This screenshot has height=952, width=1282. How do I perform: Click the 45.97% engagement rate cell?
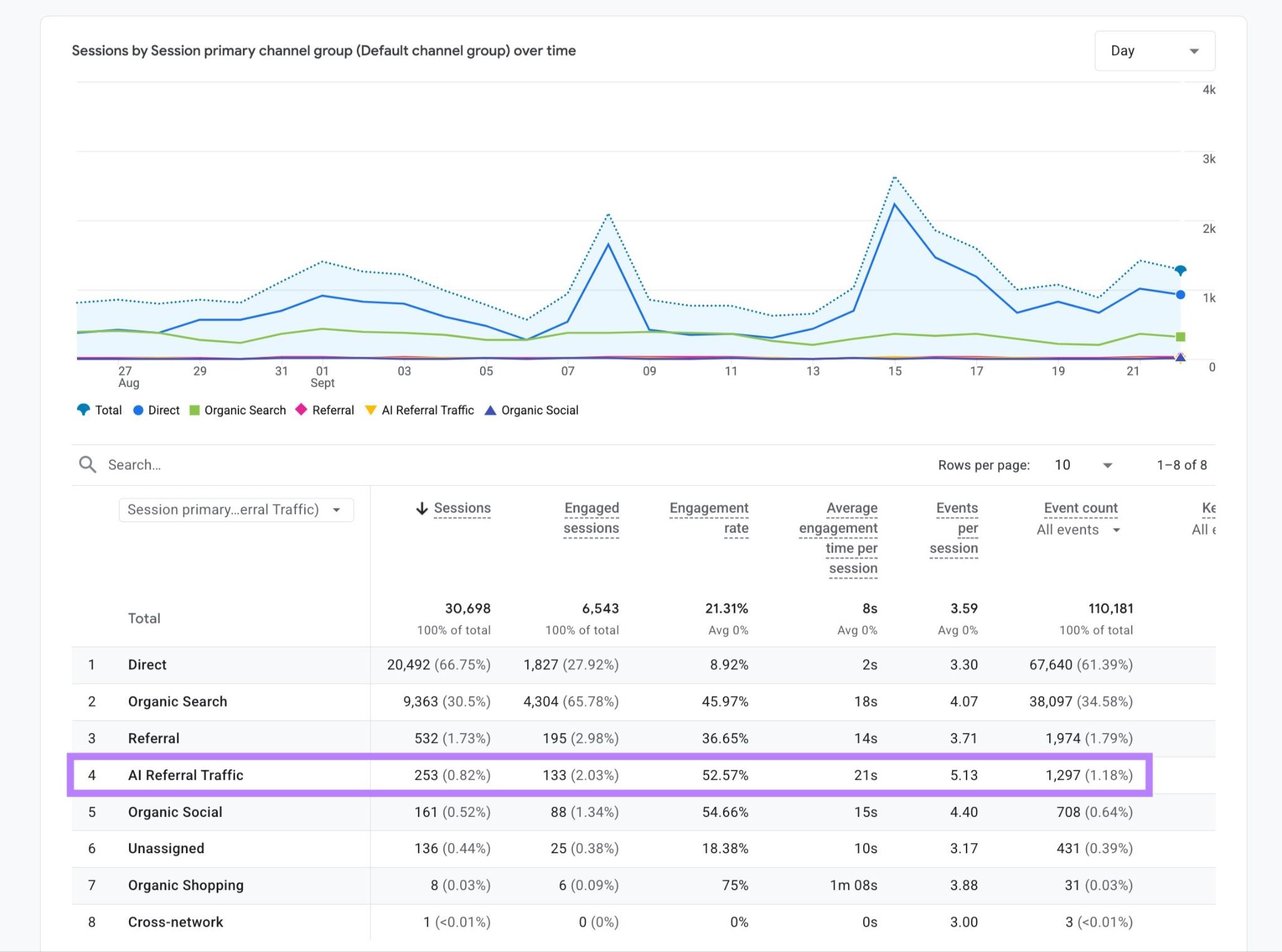coord(725,702)
